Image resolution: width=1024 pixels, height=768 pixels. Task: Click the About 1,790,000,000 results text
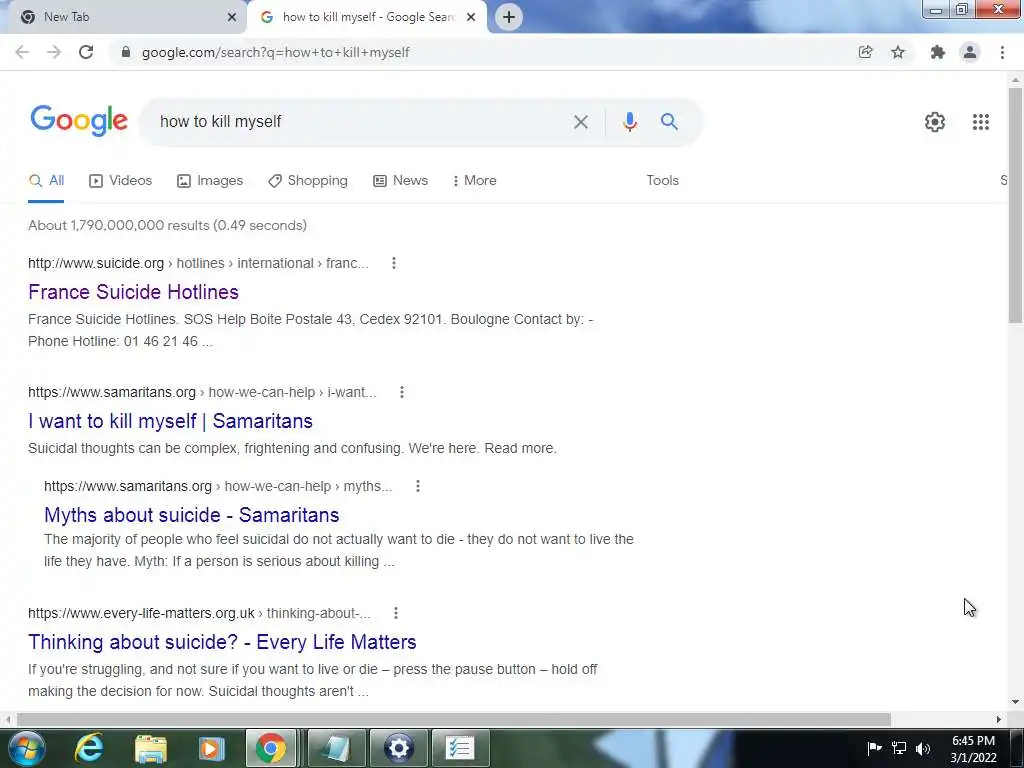(x=167, y=225)
